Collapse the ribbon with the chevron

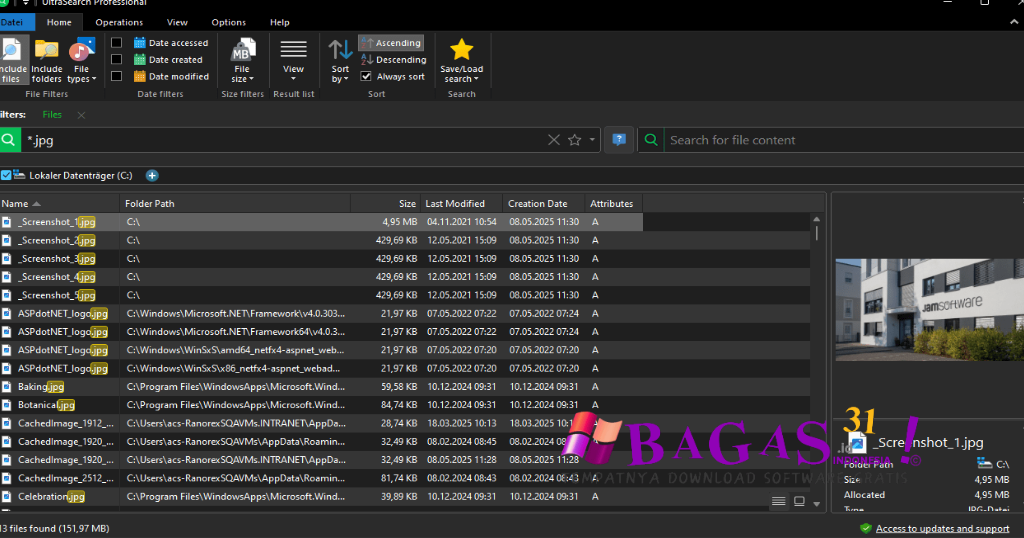point(1014,22)
